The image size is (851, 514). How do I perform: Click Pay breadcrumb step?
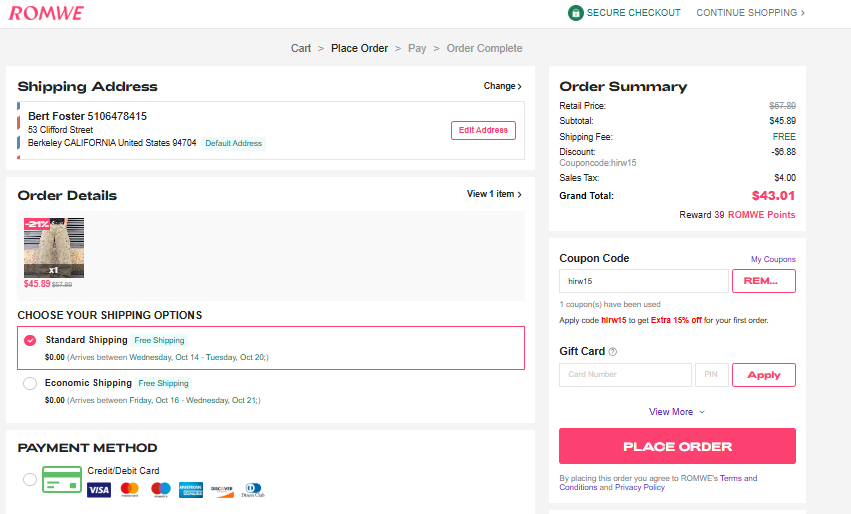(x=417, y=48)
